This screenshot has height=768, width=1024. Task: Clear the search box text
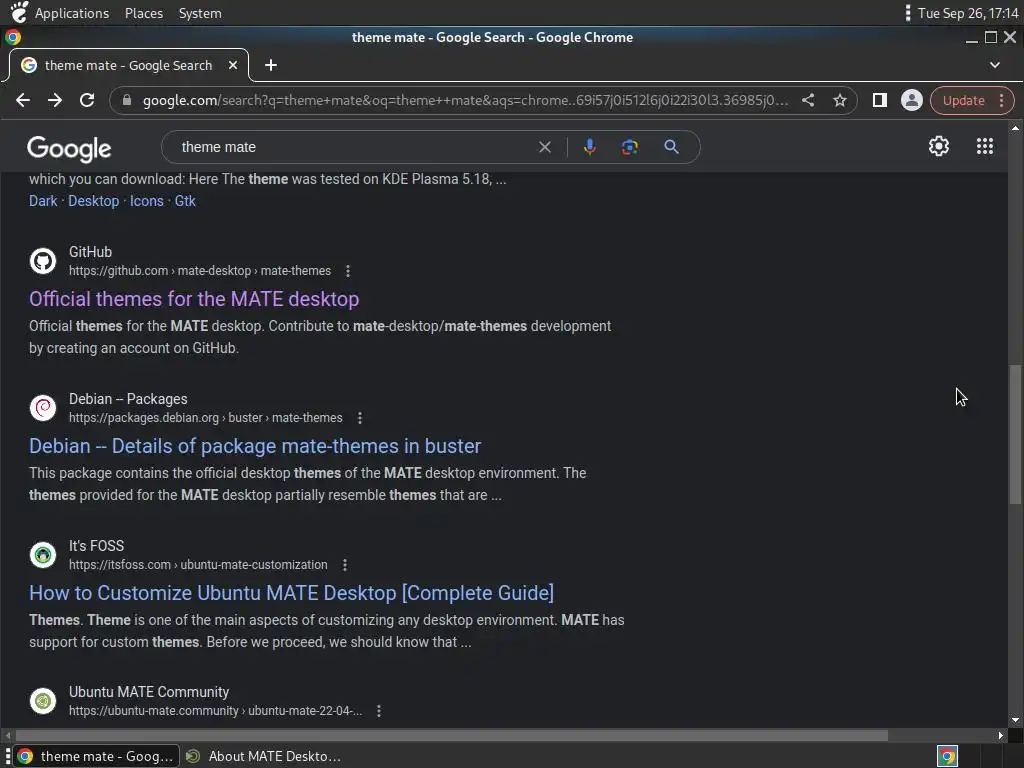(545, 147)
